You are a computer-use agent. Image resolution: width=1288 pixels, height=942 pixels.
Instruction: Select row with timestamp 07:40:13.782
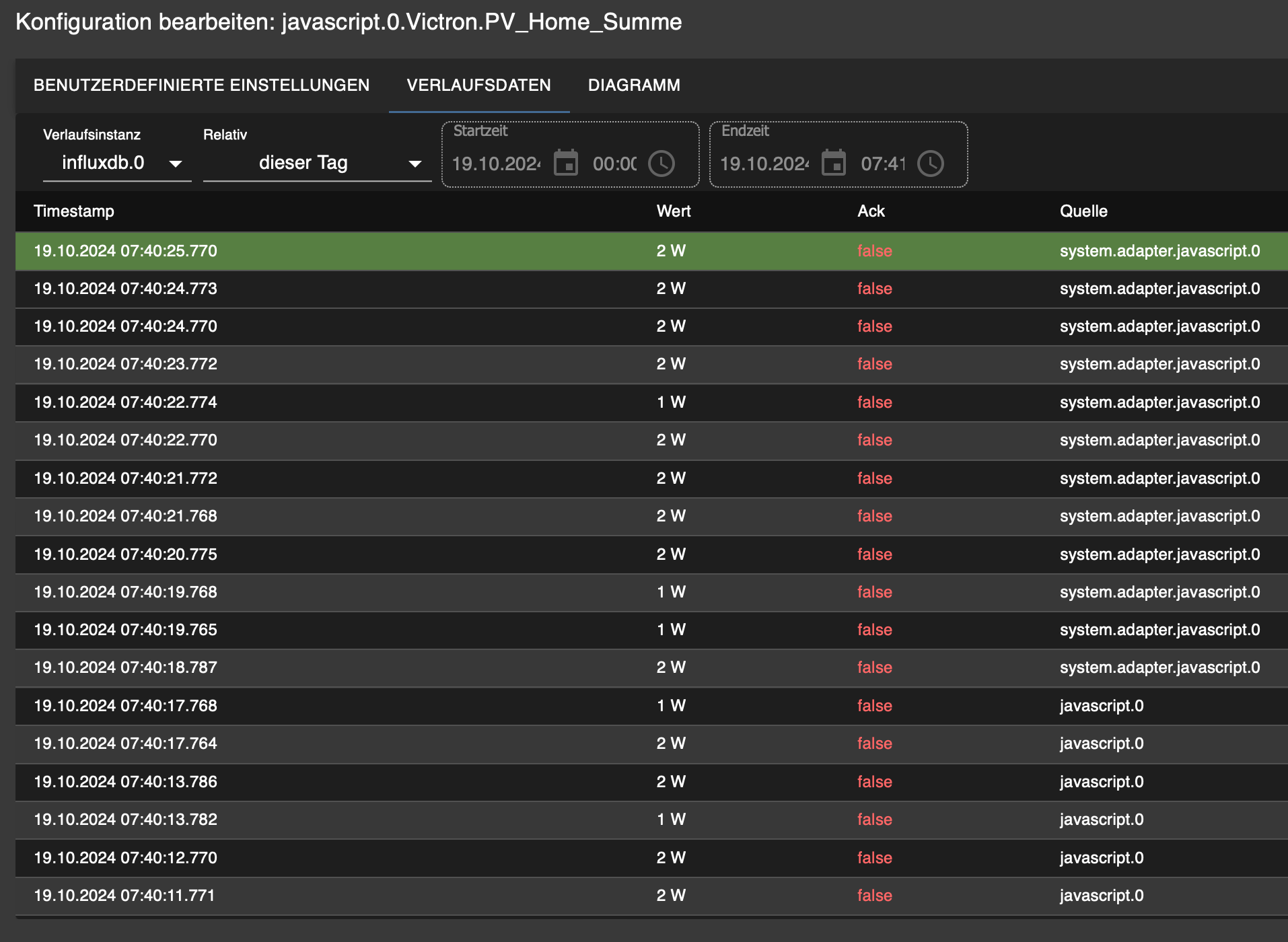coord(651,820)
